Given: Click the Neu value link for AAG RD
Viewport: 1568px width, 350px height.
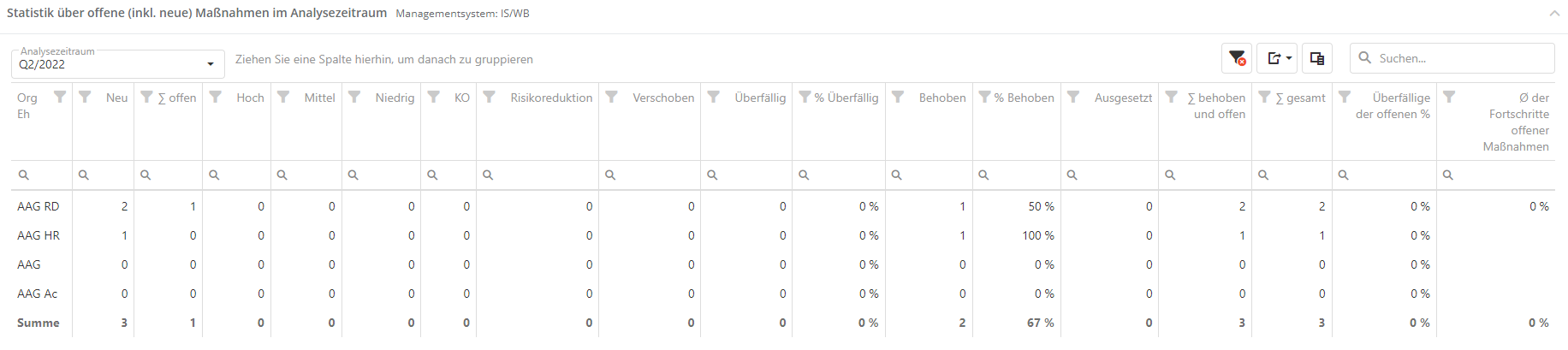Looking at the screenshot, I should click(x=125, y=206).
